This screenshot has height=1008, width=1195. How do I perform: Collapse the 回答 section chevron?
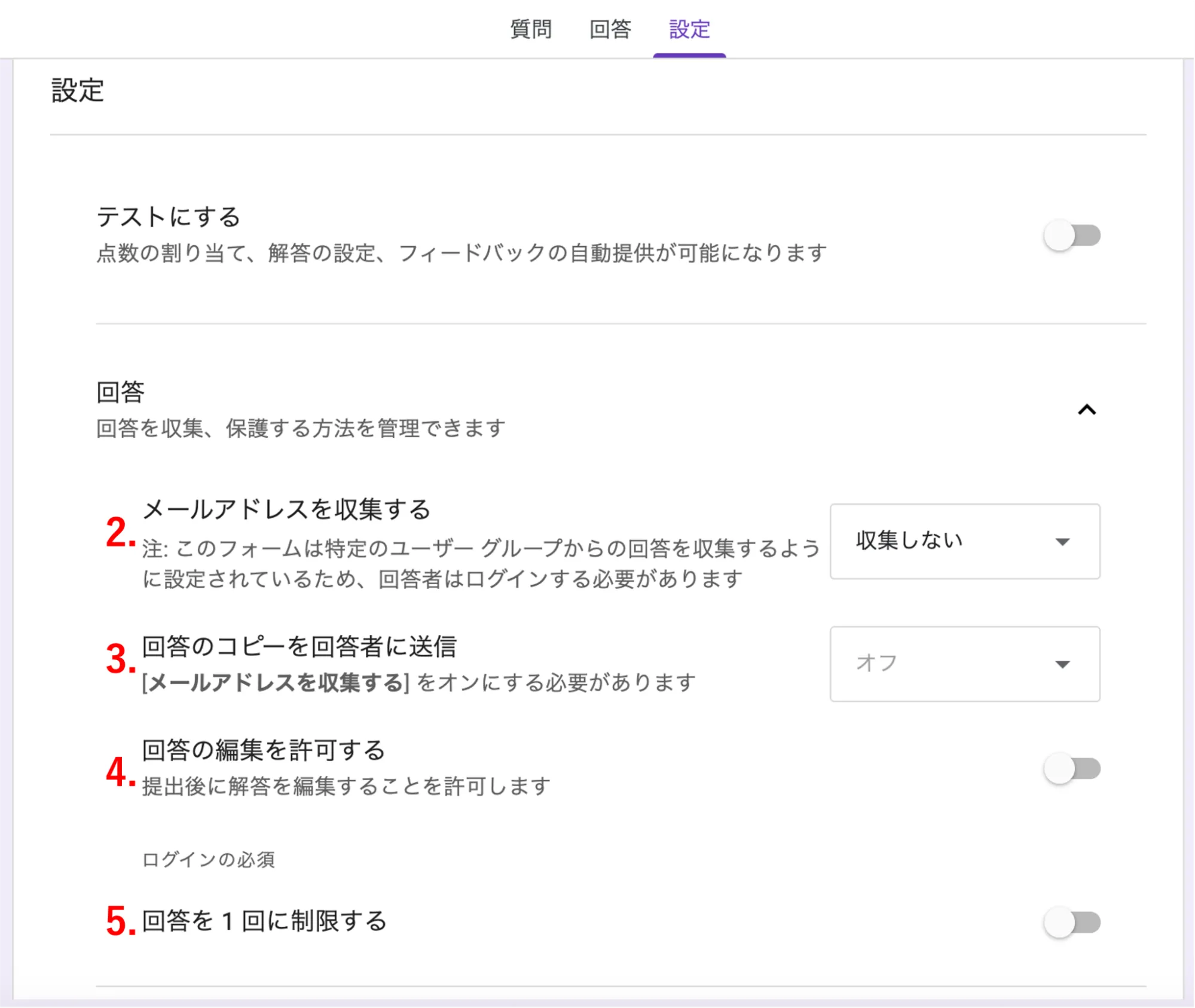[x=1086, y=410]
